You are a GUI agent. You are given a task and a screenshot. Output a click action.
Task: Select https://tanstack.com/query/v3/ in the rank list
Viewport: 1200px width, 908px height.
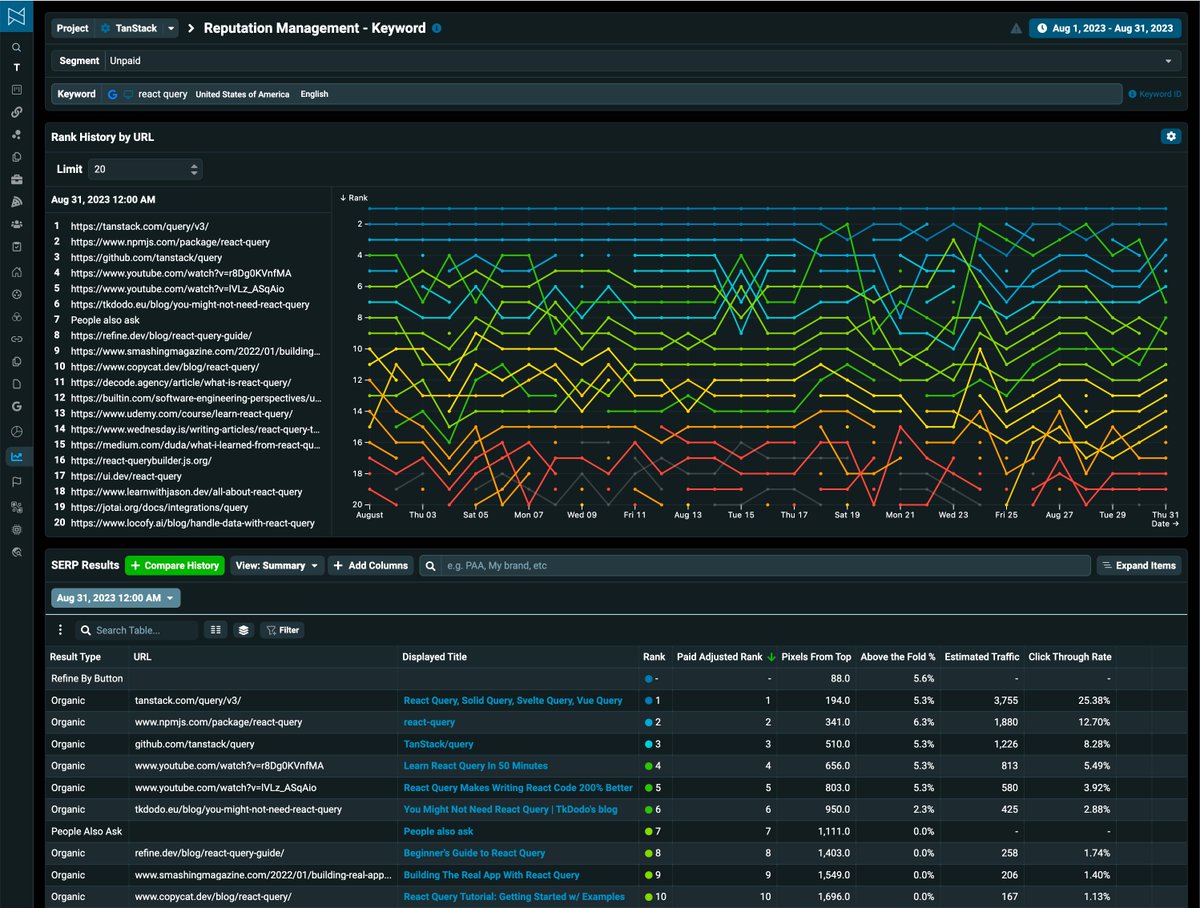(x=139, y=227)
